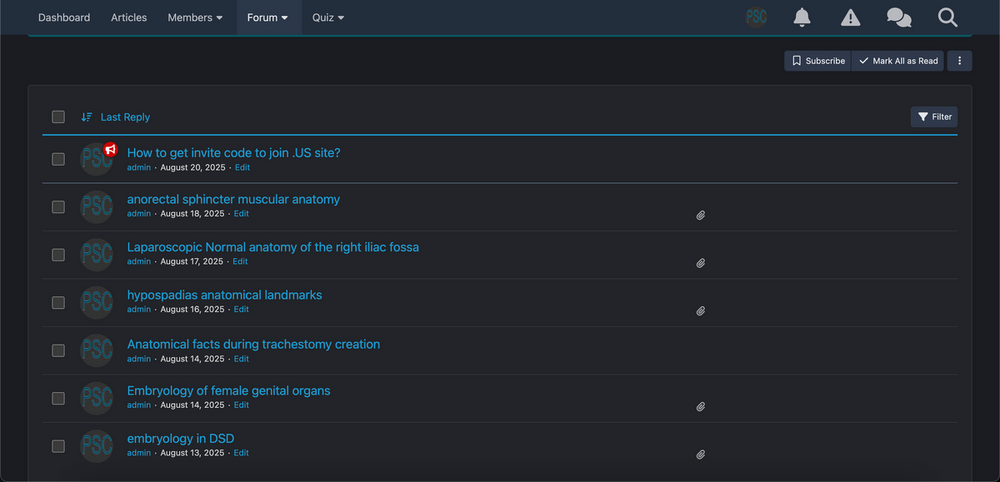Image resolution: width=1000 pixels, height=482 pixels.
Task: Click PSC avatar on hypospadias landmarks thread
Action: click(x=96, y=302)
